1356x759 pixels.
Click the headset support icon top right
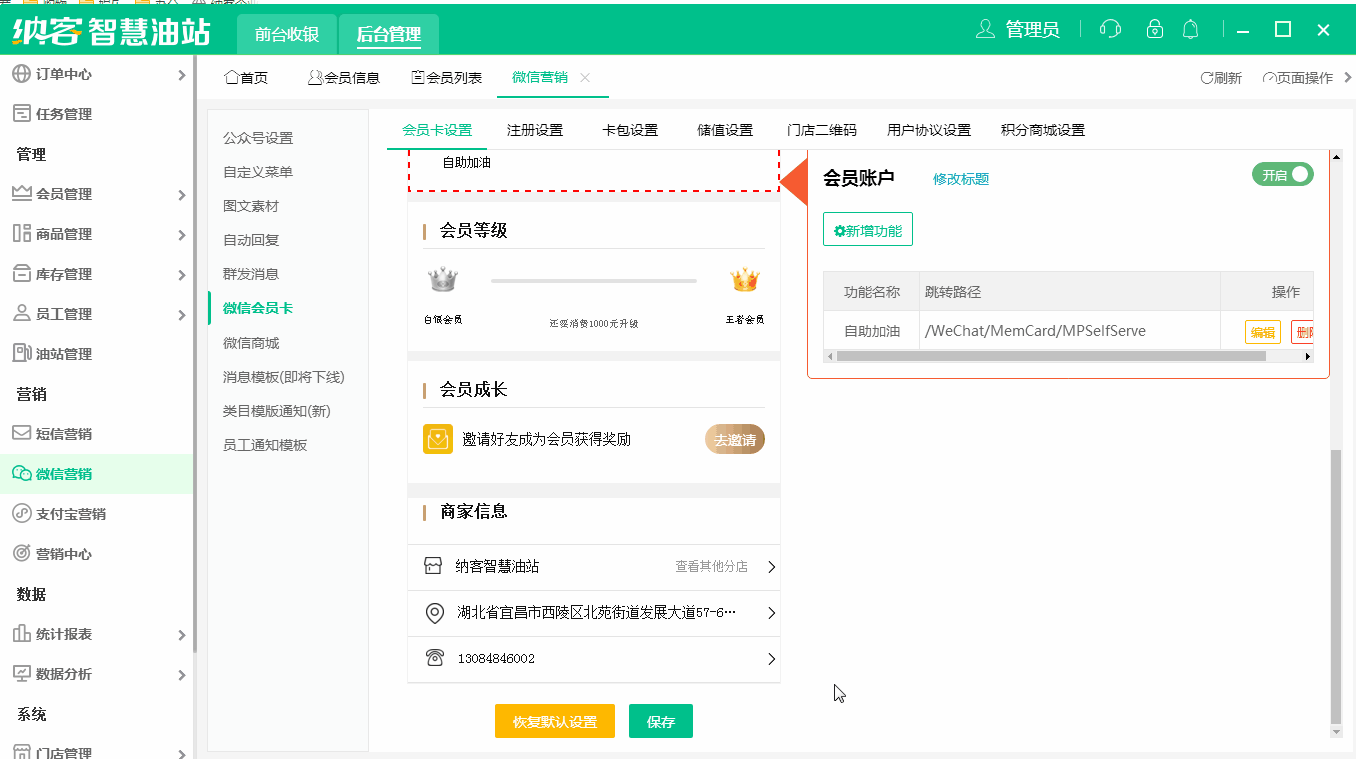click(1110, 29)
